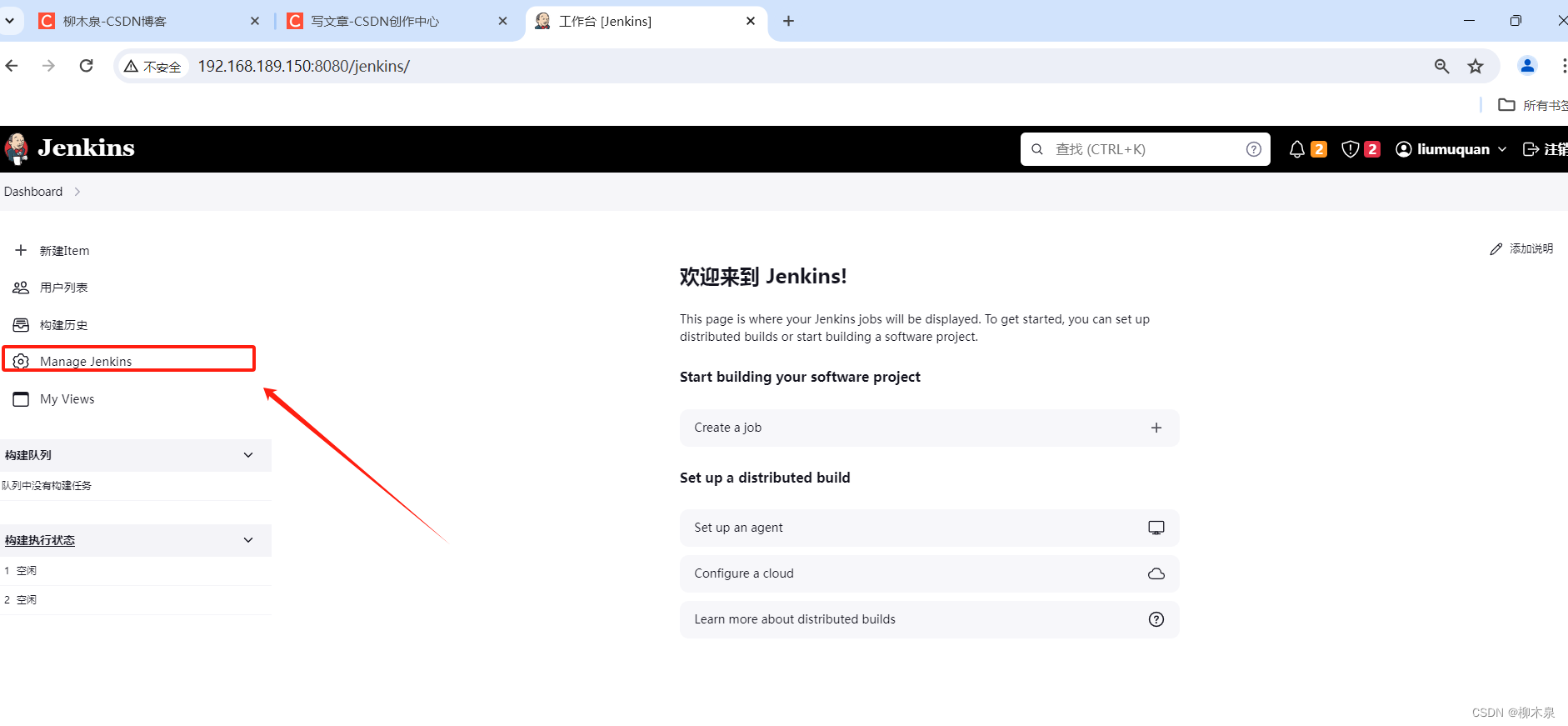Viewport: 1568px width, 726px height.
Task: Click the 构建队列 panel heading
Action: click(28, 455)
